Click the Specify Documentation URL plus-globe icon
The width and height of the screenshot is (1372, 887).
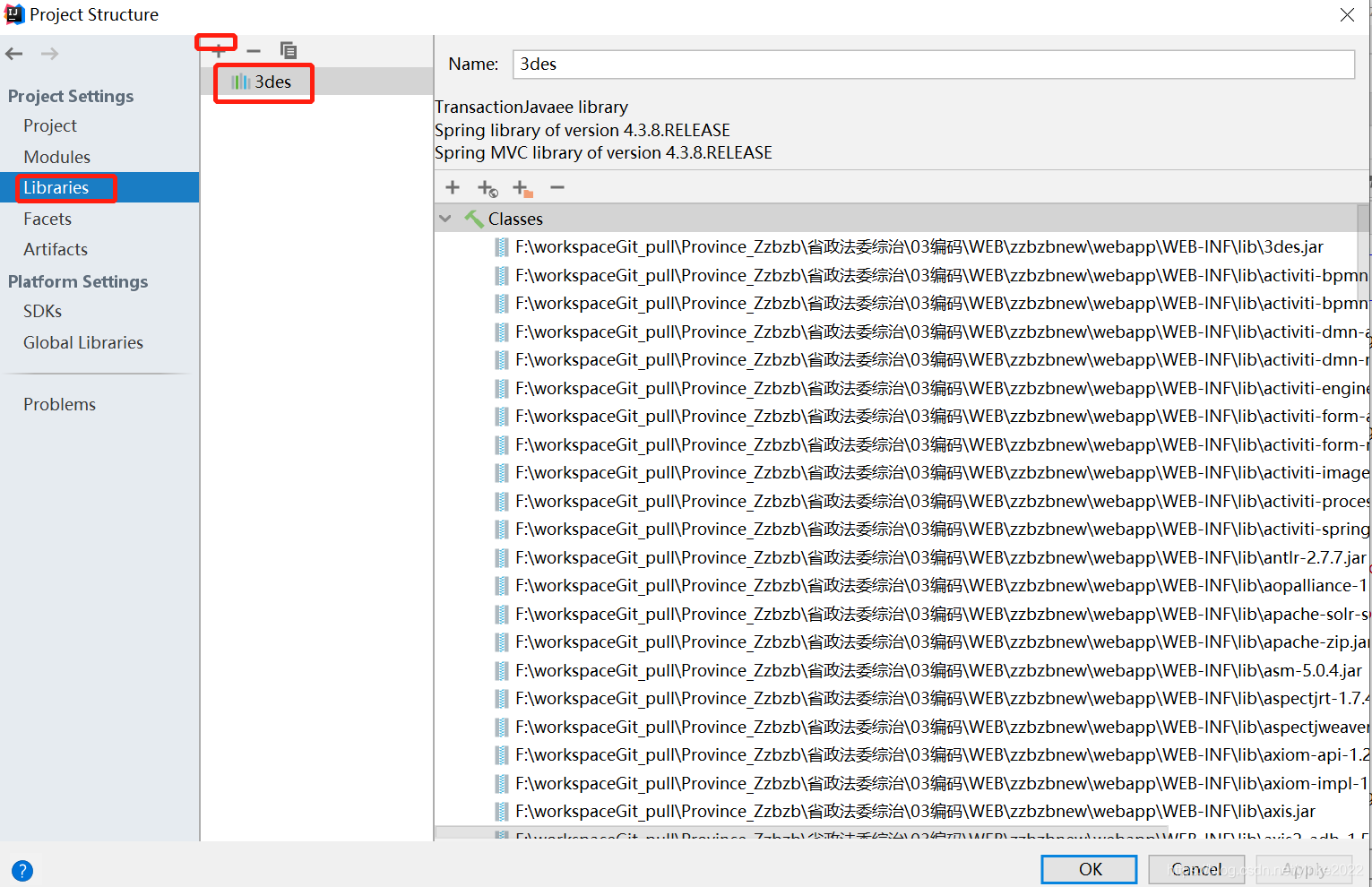click(488, 188)
